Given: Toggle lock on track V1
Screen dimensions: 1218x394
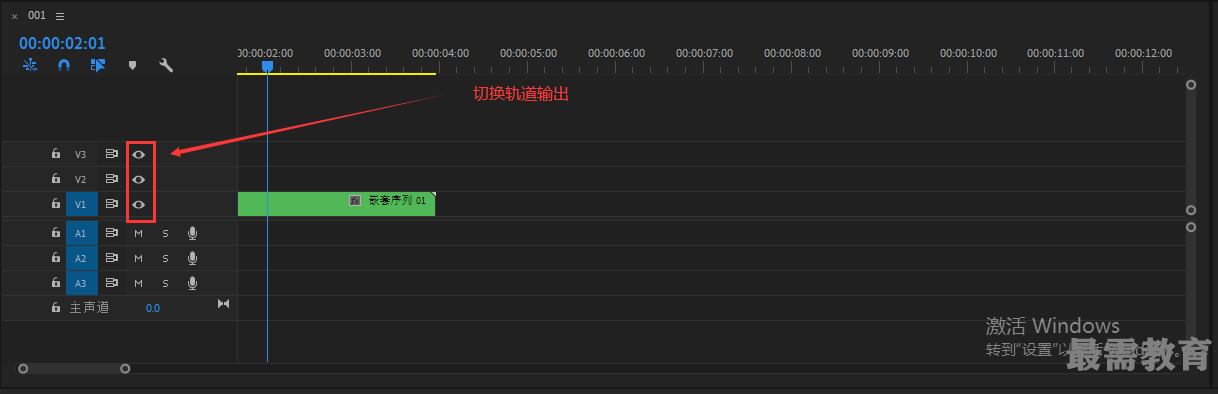Looking at the screenshot, I should click(56, 204).
